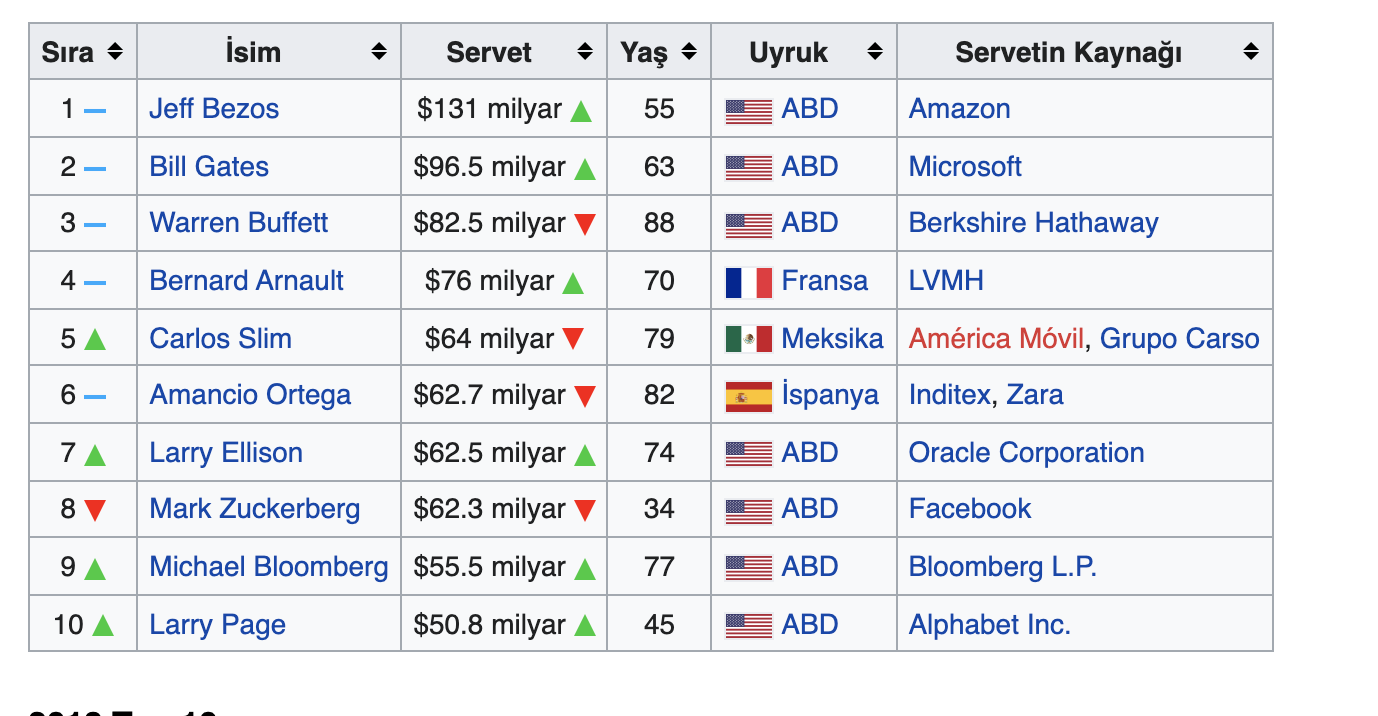Open the Jeff Bezos article link
This screenshot has width=1378, height=716.
[x=214, y=109]
